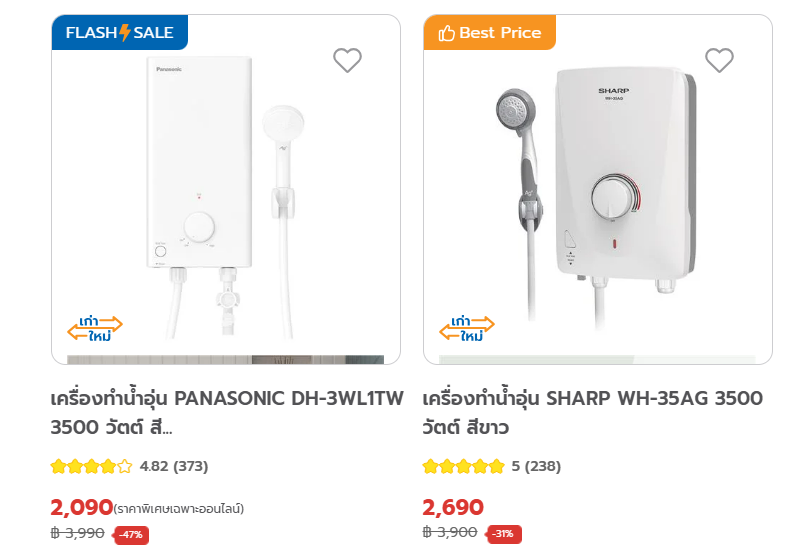
Task: Click the Best Price thumbs-up badge
Action: (x=489, y=33)
